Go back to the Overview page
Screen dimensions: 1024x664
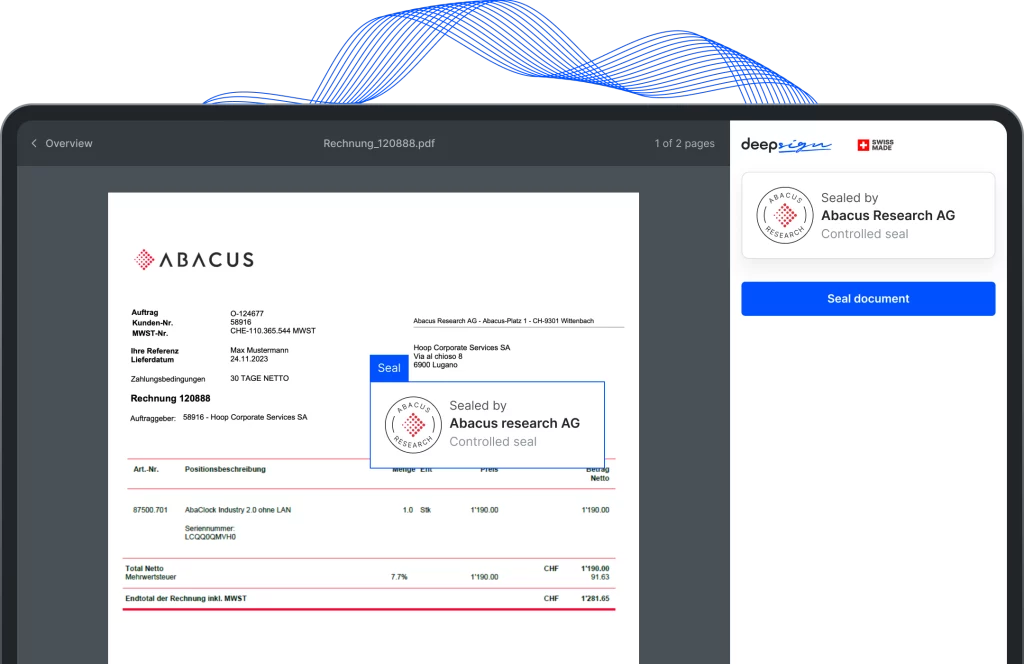point(68,144)
